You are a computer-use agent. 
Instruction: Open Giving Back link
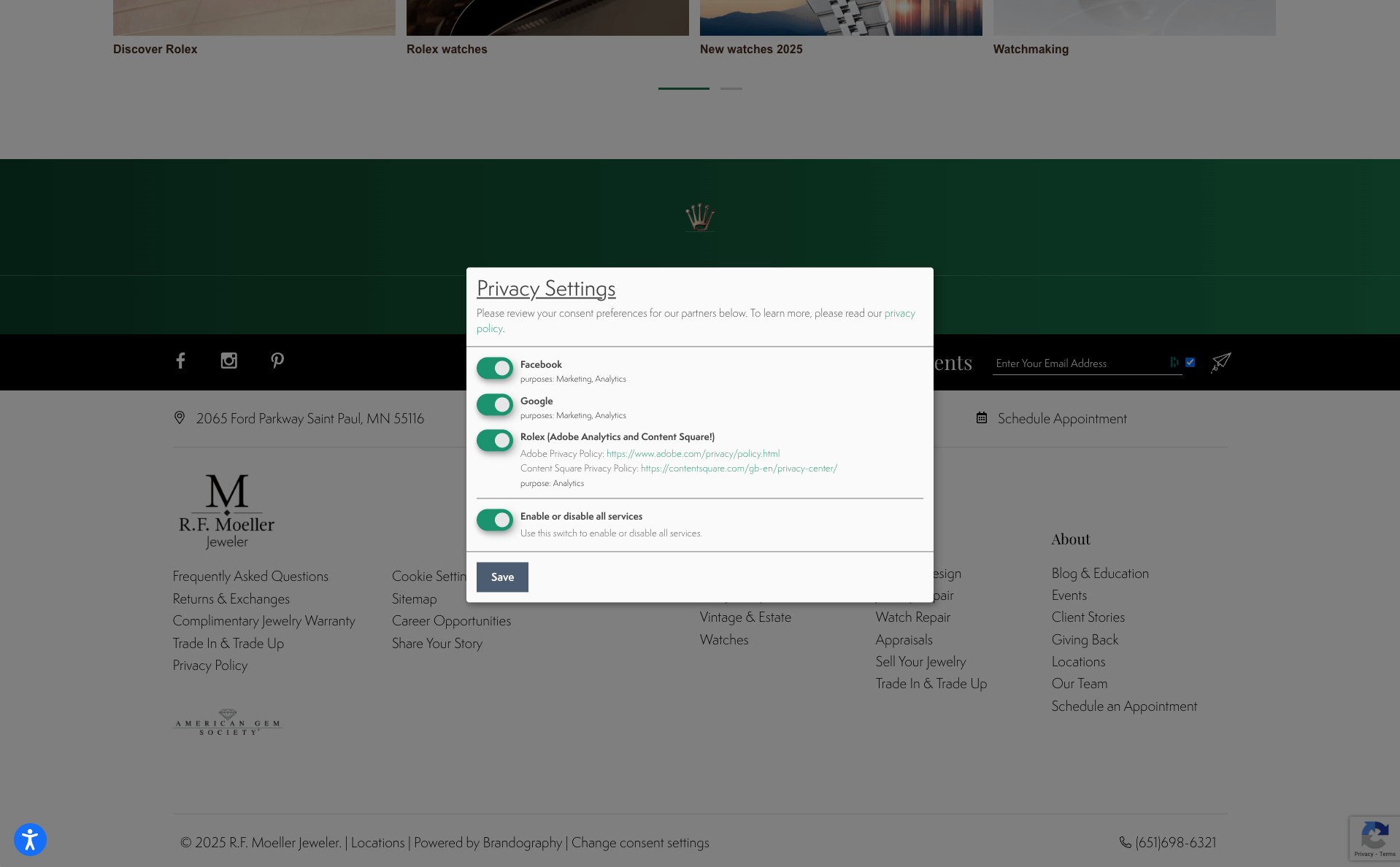click(x=1085, y=640)
